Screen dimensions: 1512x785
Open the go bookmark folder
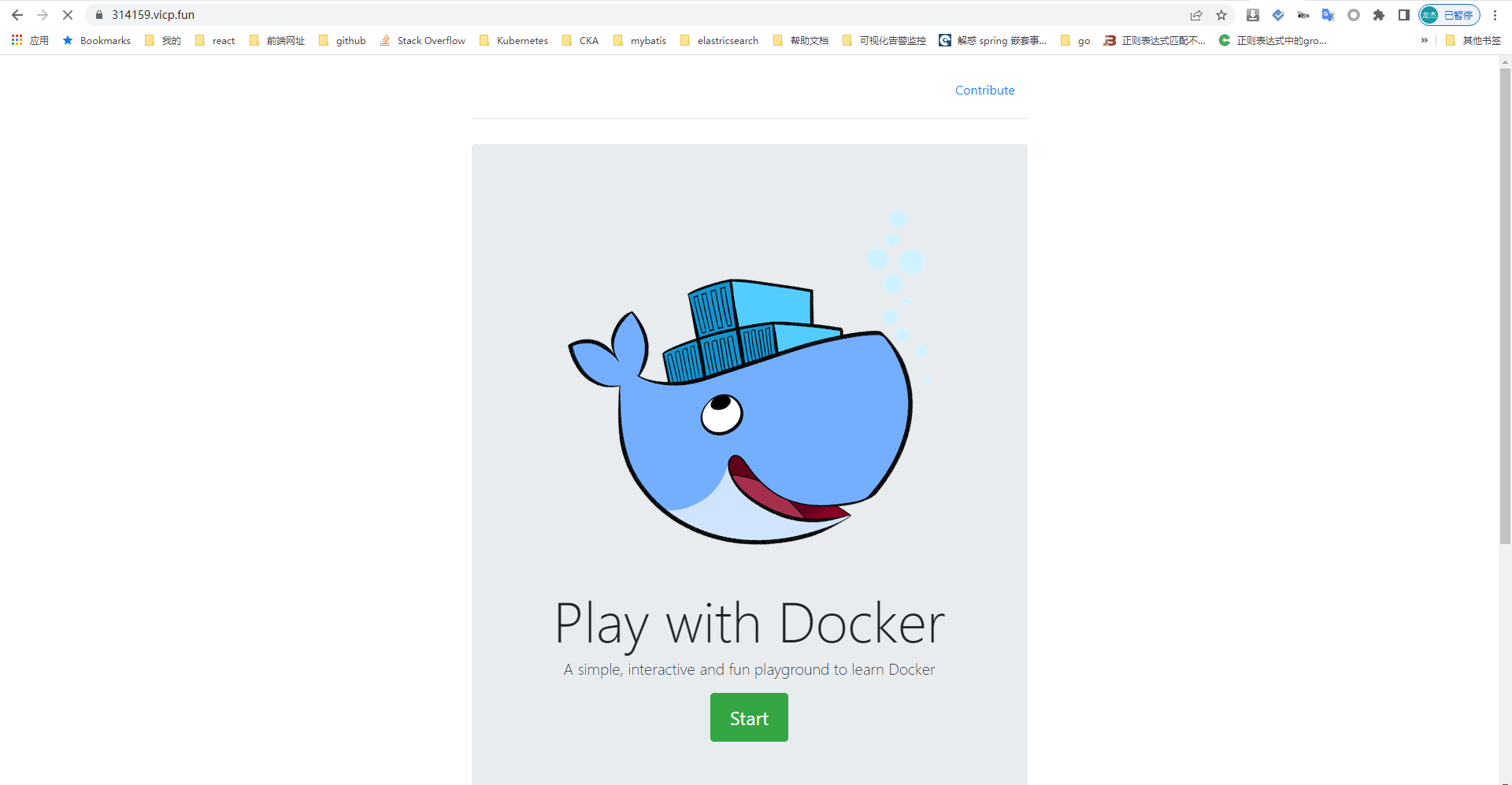(x=1076, y=40)
